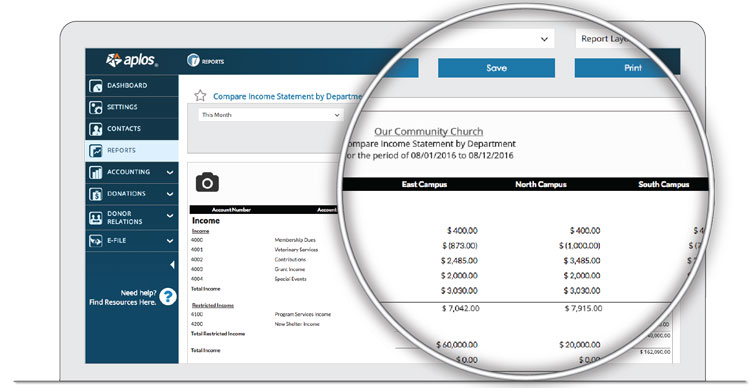Click the East Campus column header

pos(424,184)
